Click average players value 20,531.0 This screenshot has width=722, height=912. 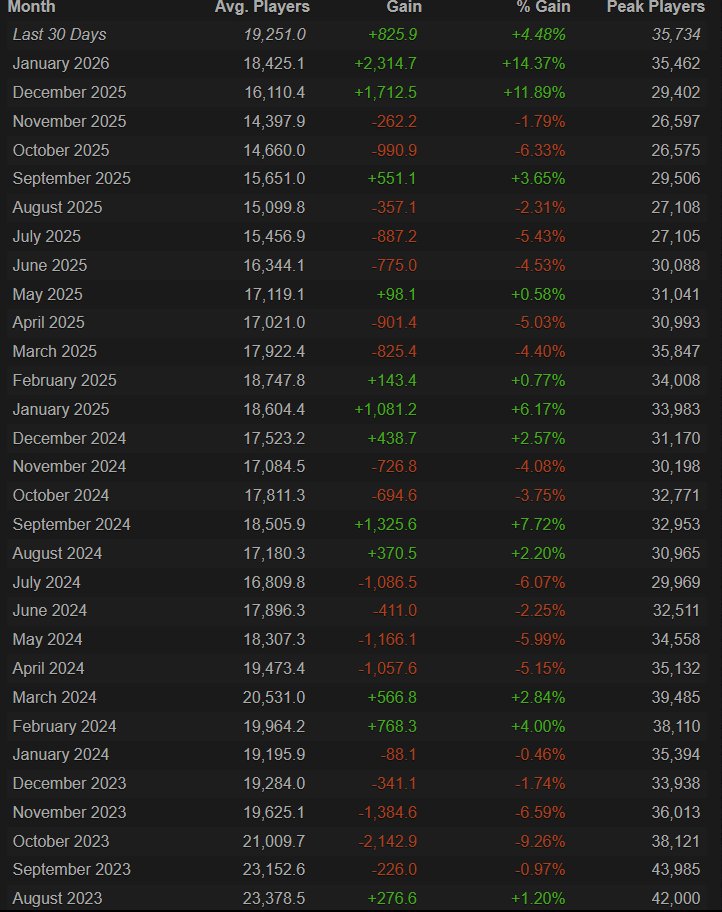[x=274, y=697]
